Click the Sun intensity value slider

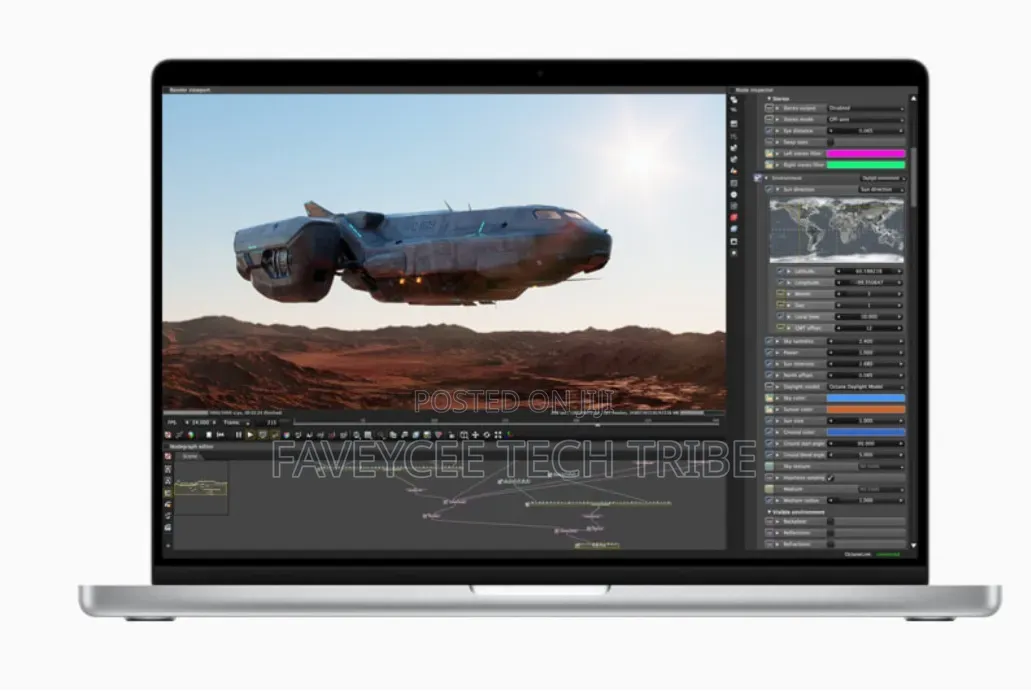[865, 364]
